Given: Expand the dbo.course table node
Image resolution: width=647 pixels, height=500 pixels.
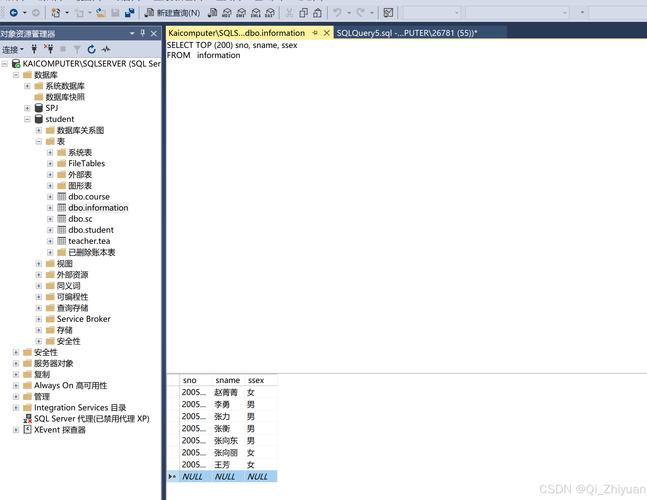Looking at the screenshot, I should [50, 197].
